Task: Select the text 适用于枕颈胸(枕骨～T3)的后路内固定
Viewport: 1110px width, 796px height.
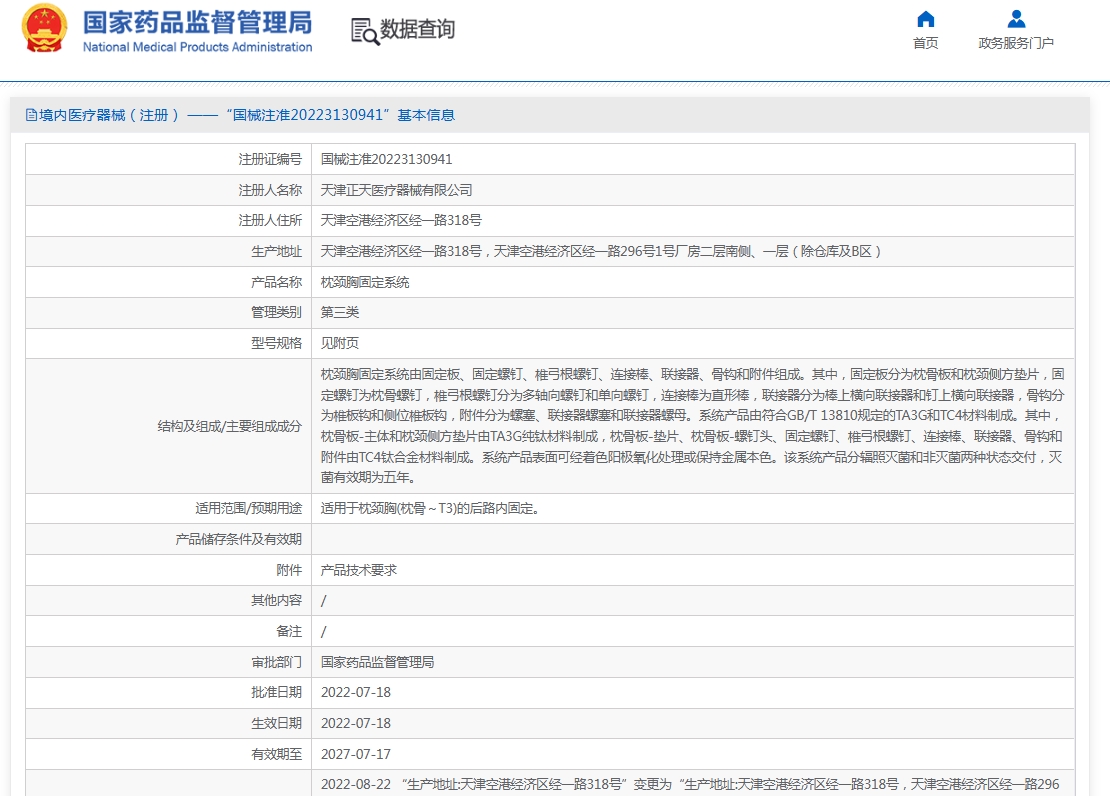Action: click(430, 508)
